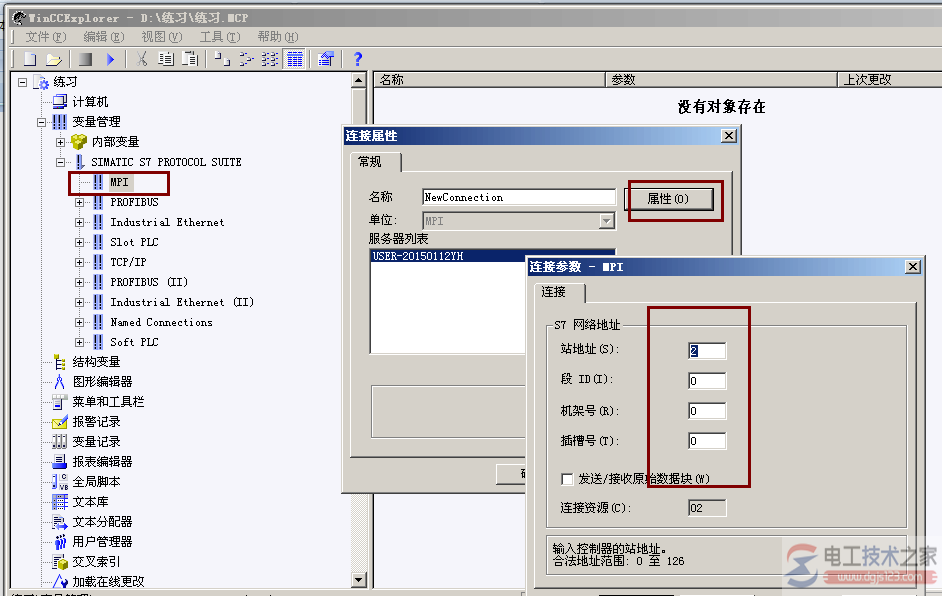This screenshot has height=596, width=942.
Task: Expand the Soft PLC tree node
Action: tap(79, 342)
